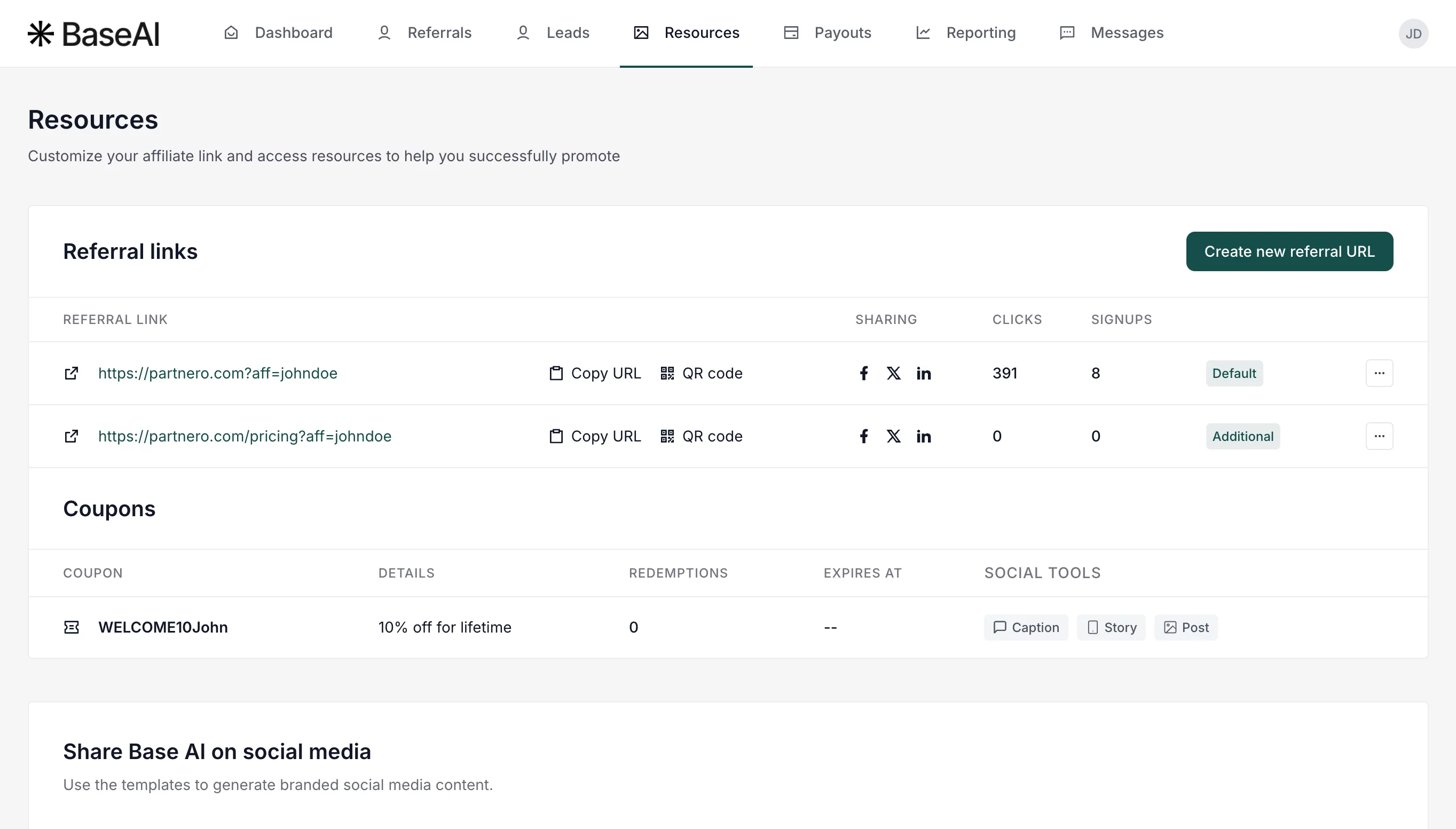Open more options for Additional referral link
This screenshot has width=1456, height=829.
coord(1379,436)
